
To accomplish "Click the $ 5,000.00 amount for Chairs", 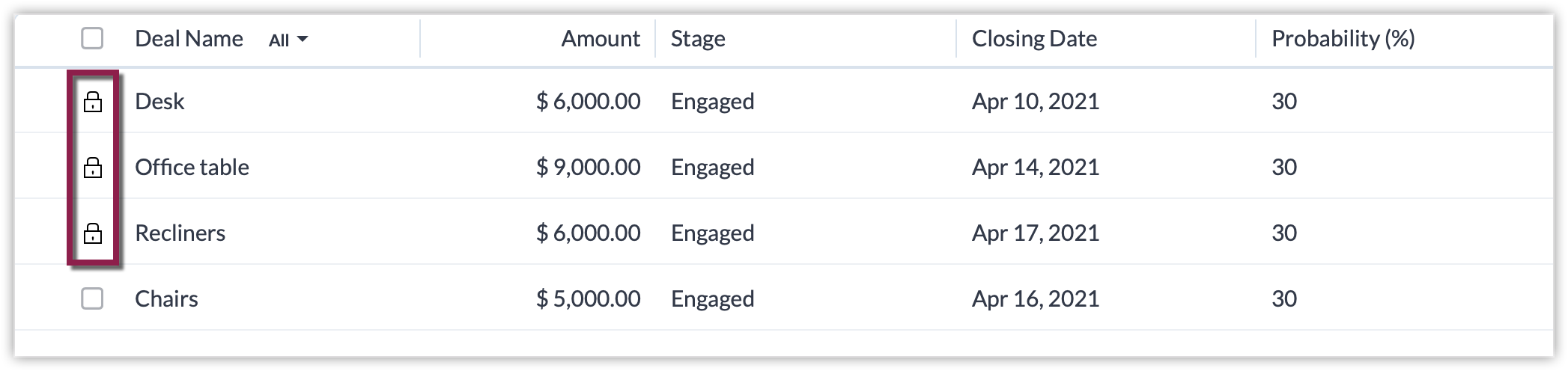I will (588, 299).
